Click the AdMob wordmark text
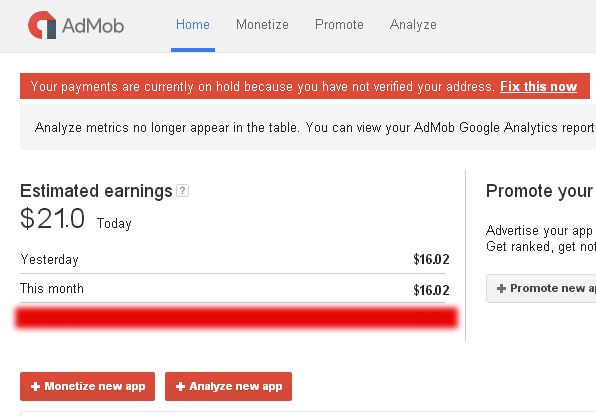596x416 pixels. tap(93, 25)
